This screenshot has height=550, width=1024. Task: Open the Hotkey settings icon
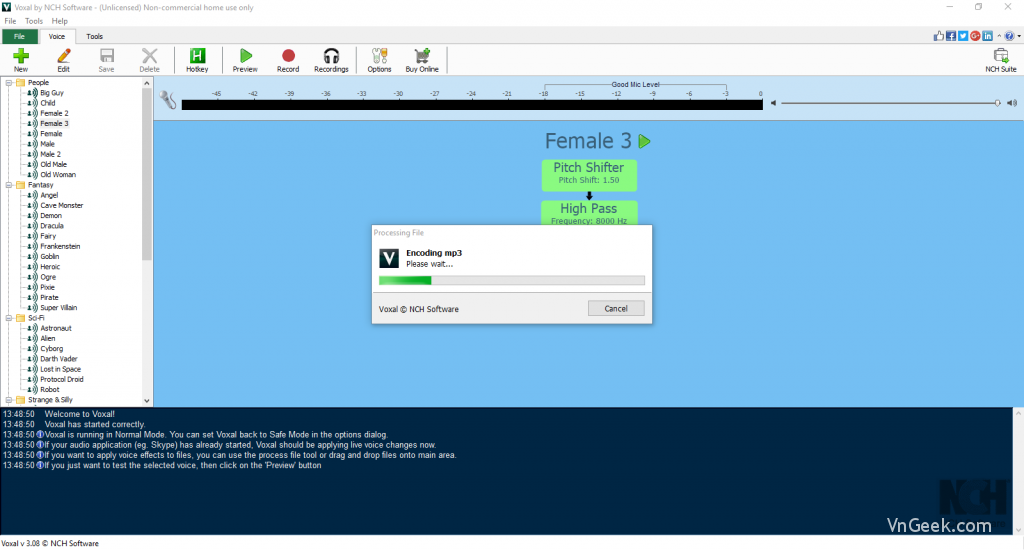point(197,56)
